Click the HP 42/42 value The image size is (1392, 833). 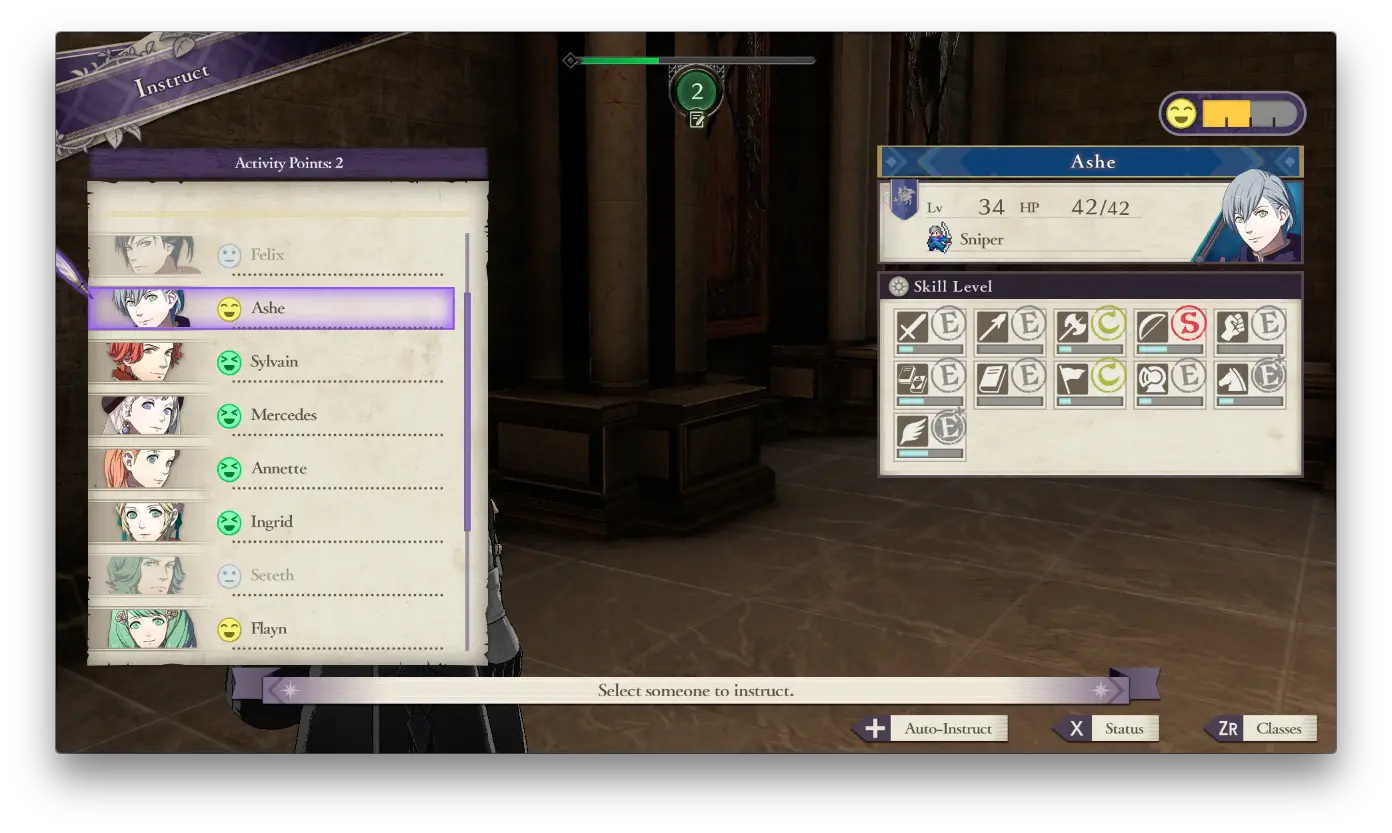coord(1100,208)
